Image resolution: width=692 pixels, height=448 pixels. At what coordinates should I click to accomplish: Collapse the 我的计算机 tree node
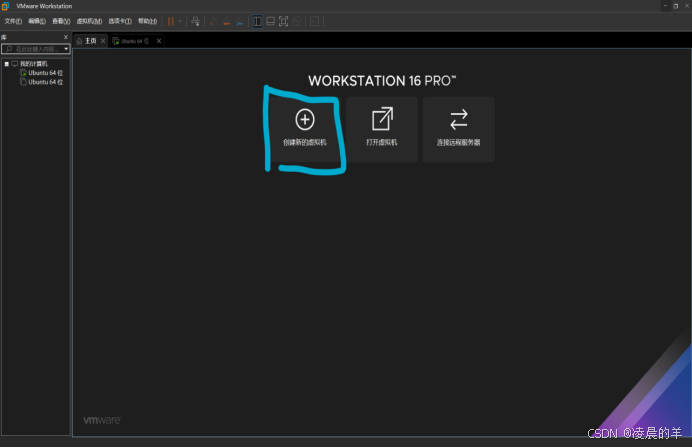[7, 64]
